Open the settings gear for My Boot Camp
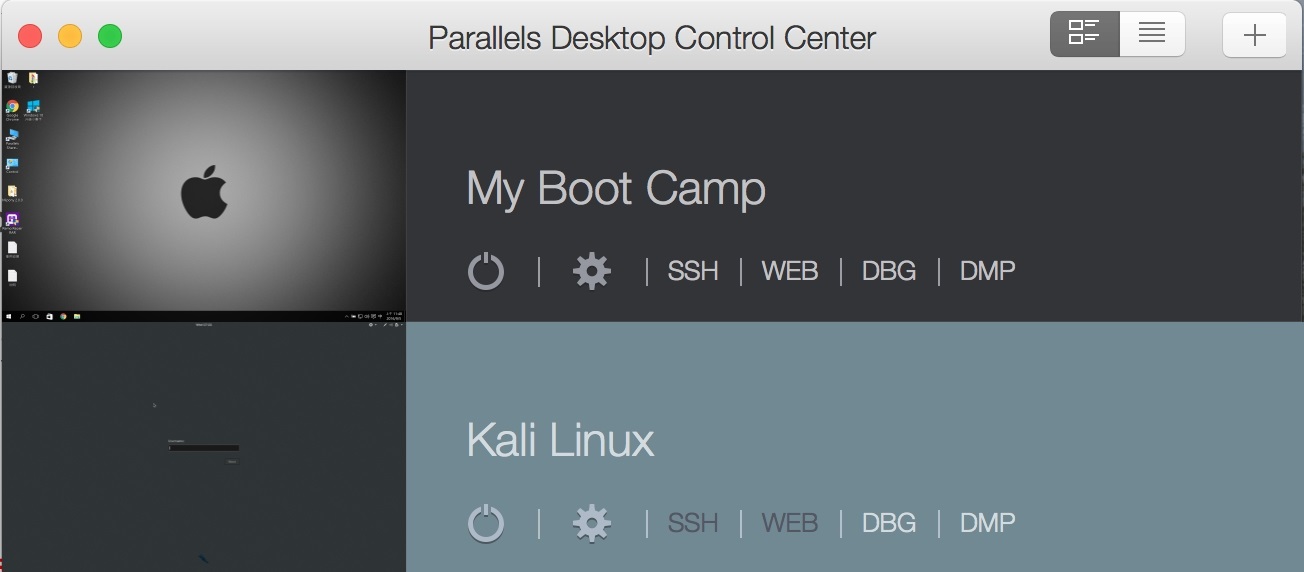Viewport: 1304px width, 572px height. coord(592,271)
